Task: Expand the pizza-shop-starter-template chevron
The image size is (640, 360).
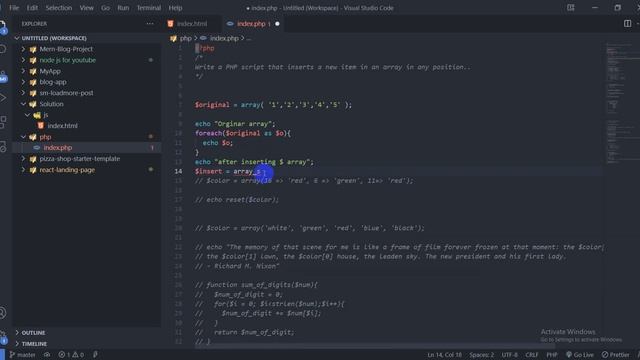Action: [23, 159]
